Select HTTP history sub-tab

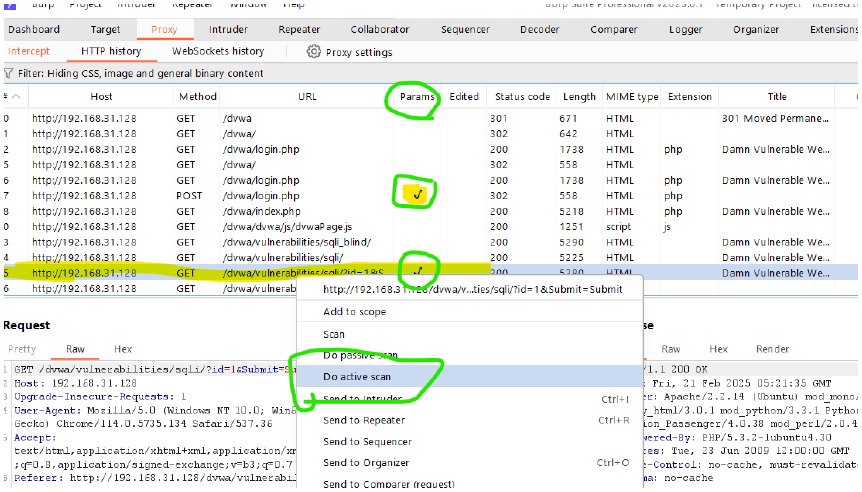pos(111,51)
